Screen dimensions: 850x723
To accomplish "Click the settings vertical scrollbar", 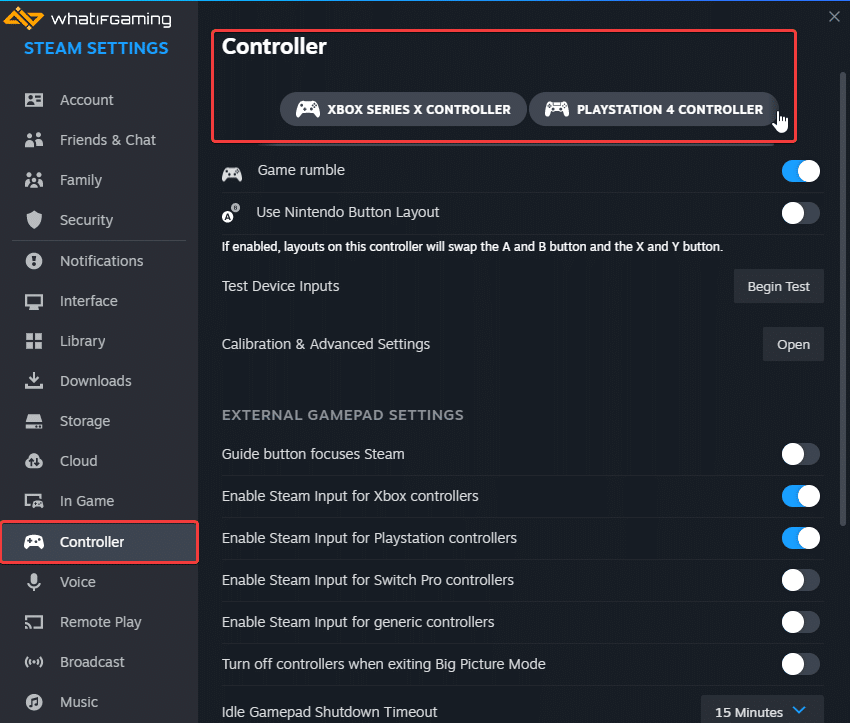I will pos(842,299).
